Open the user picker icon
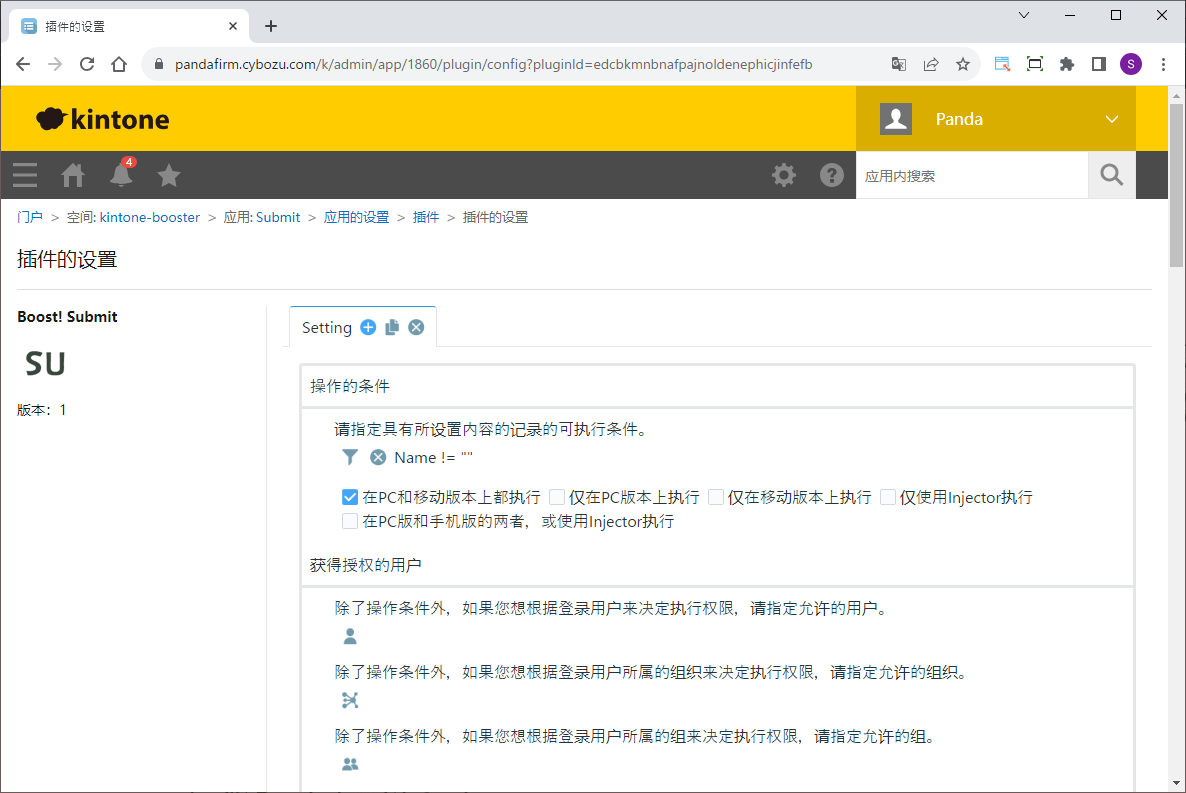 [x=350, y=636]
